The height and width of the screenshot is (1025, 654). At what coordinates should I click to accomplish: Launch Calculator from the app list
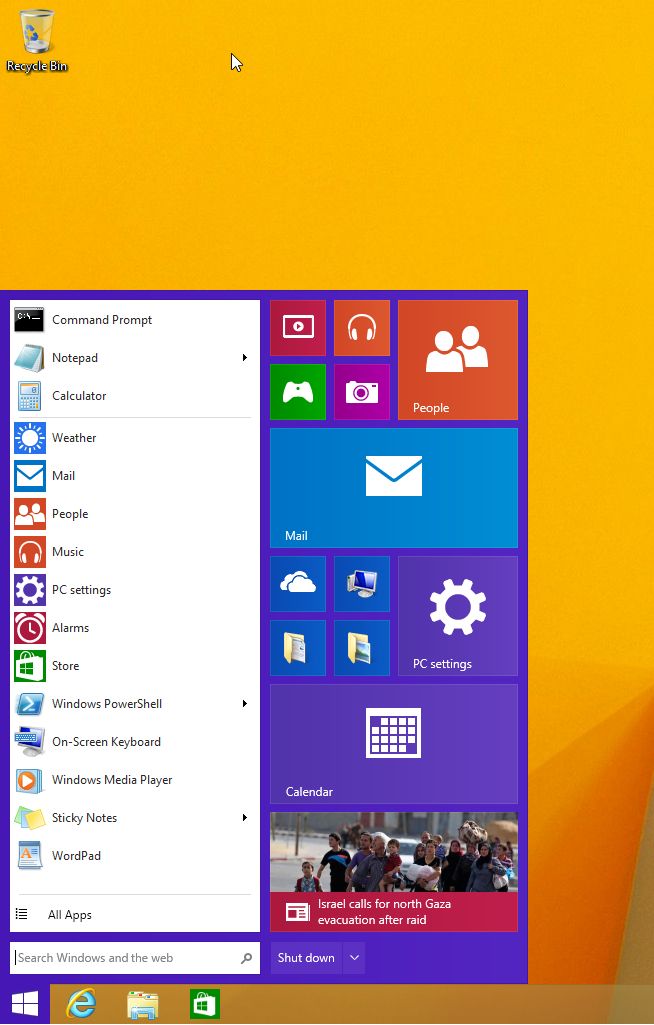pos(133,395)
